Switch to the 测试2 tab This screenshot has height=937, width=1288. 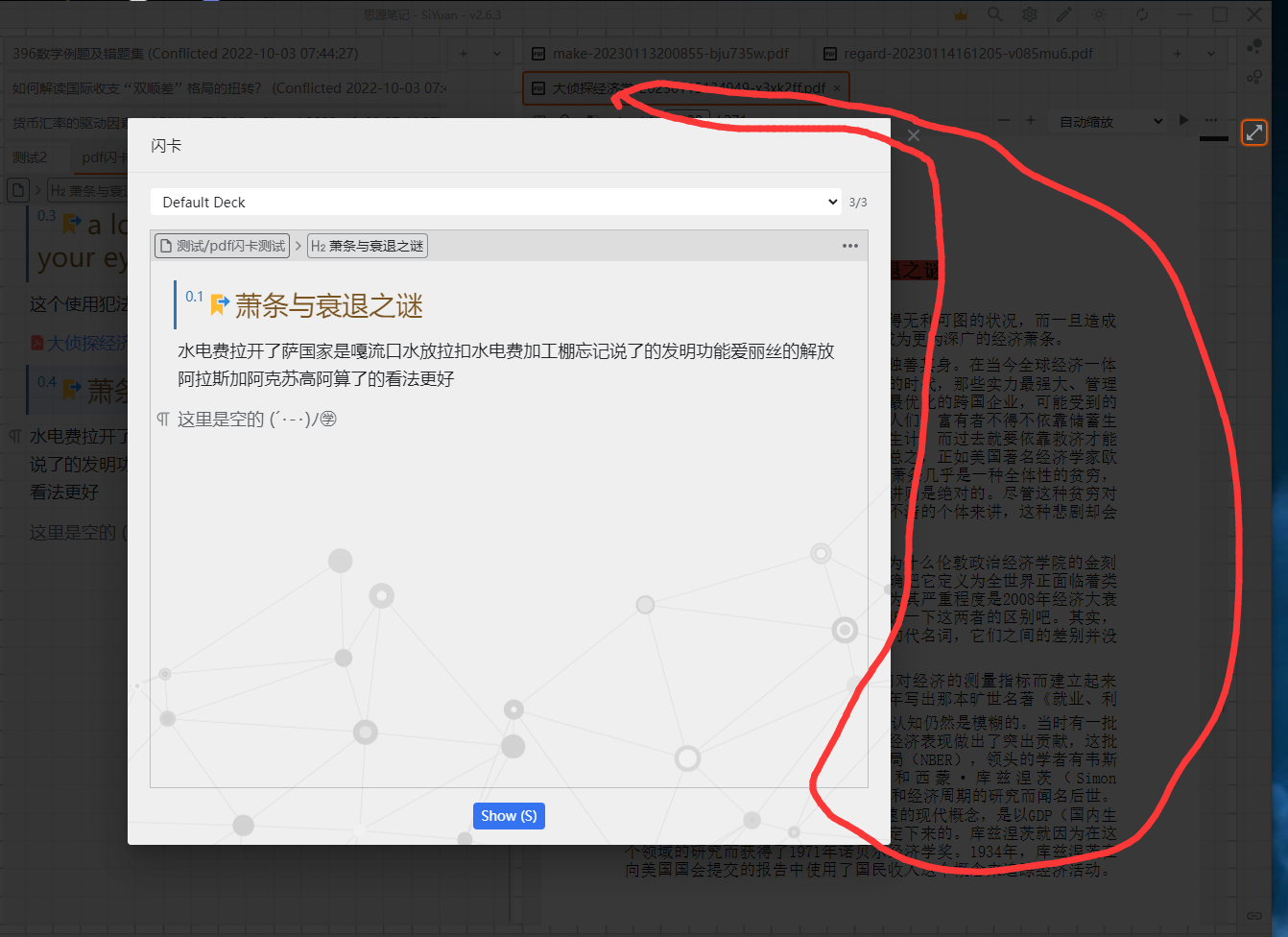tap(30, 157)
